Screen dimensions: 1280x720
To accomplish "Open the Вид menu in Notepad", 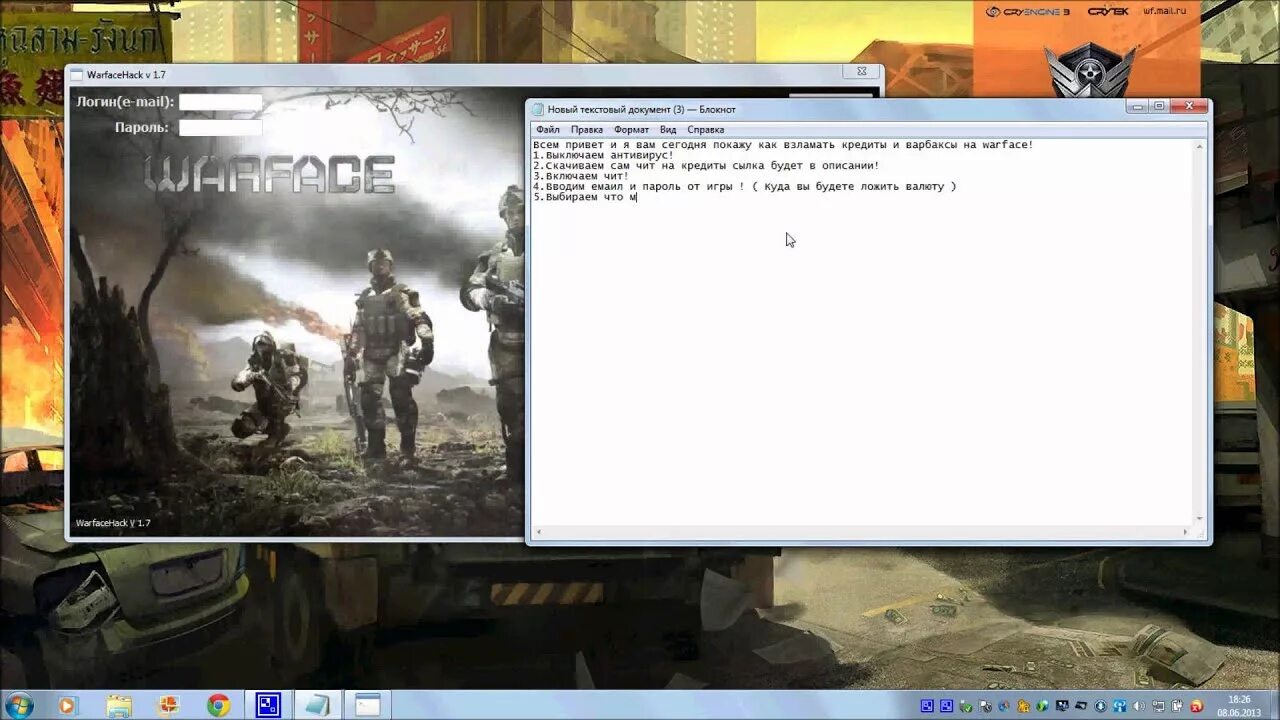I will point(668,129).
